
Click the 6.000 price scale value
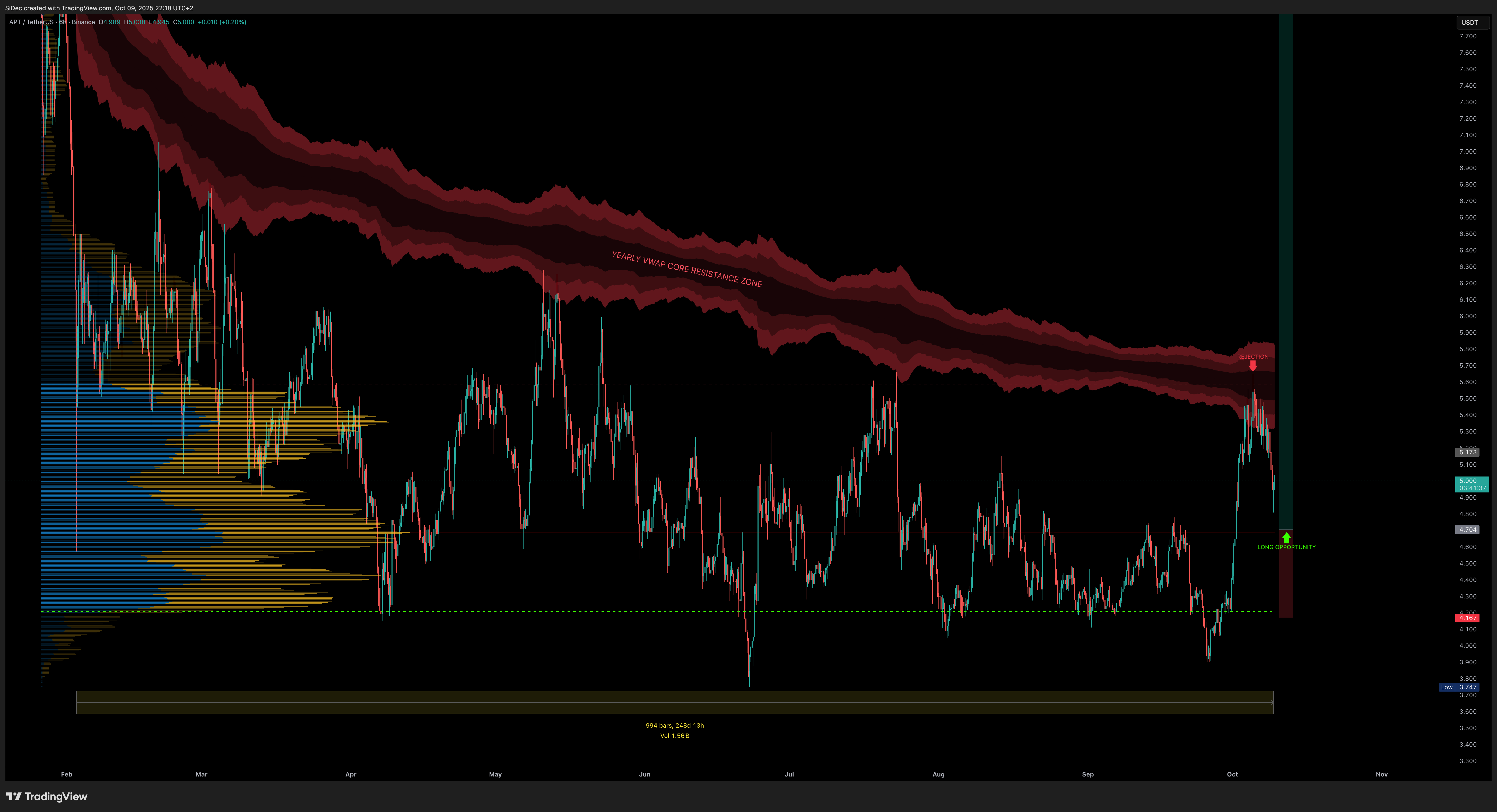pyautogui.click(x=1467, y=316)
